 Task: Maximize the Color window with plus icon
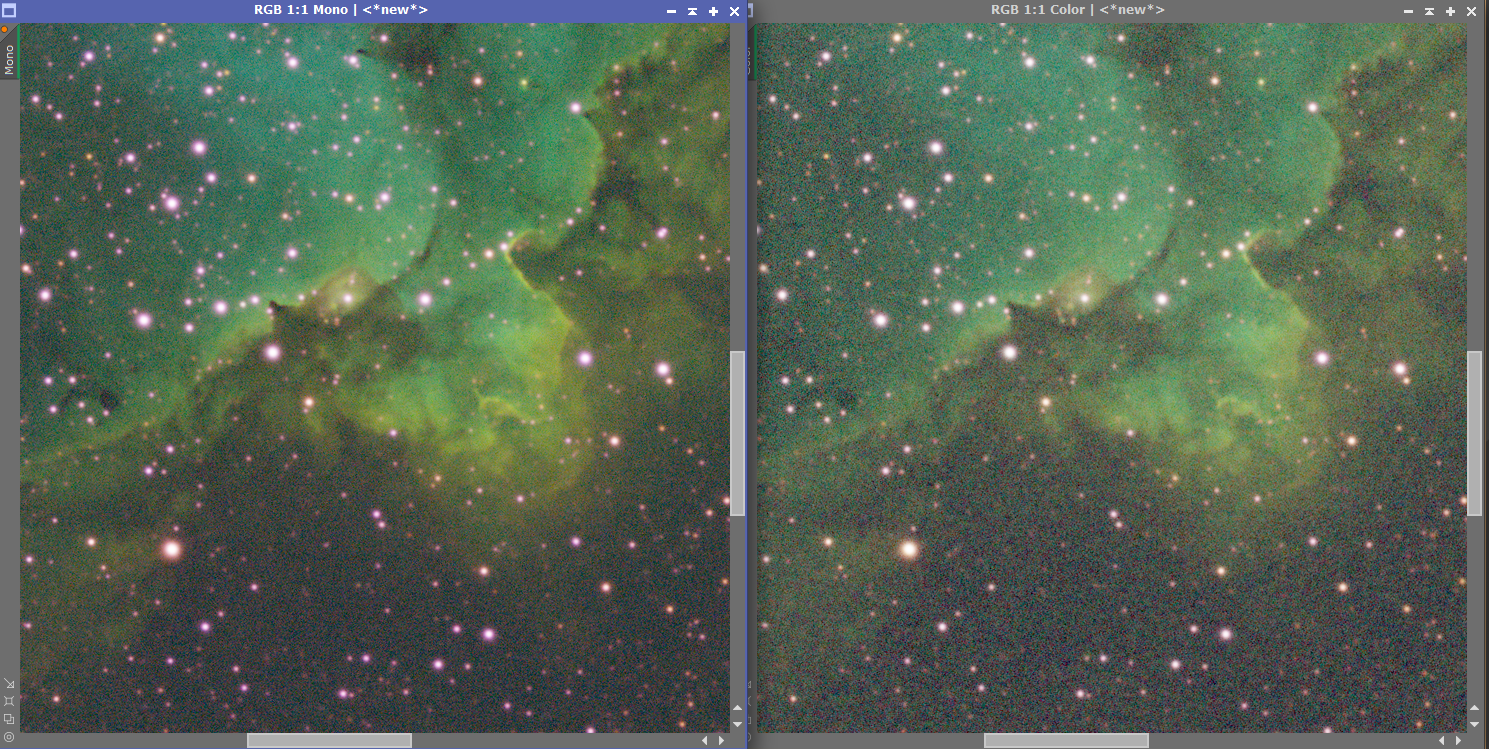[1450, 11]
